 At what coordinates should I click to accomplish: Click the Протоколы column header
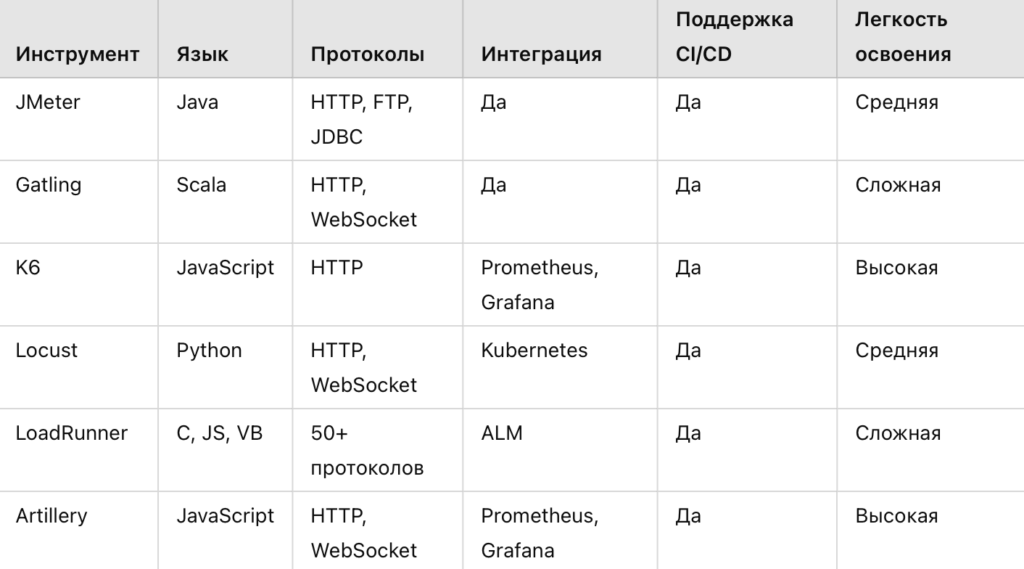(x=367, y=54)
